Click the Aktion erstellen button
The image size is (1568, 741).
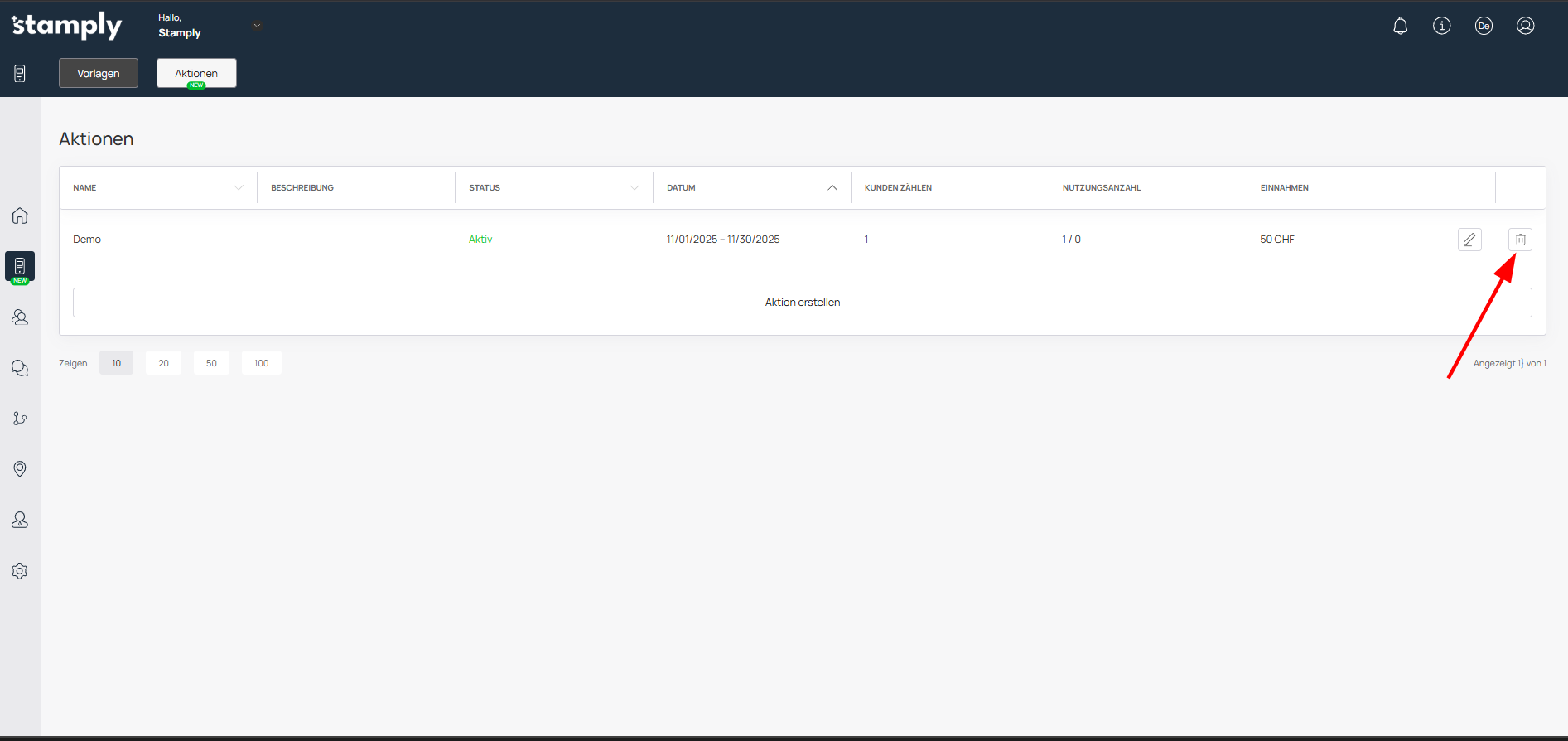point(802,303)
